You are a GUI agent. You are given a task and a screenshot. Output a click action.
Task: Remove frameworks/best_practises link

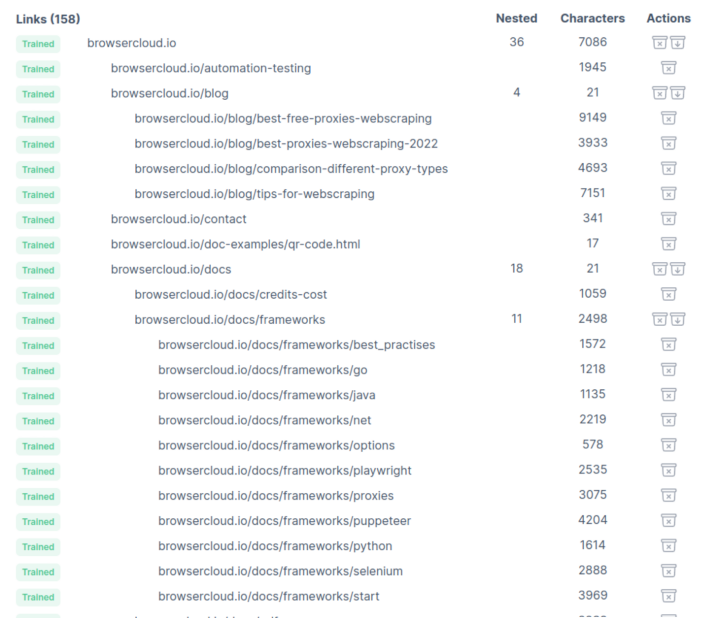pyautogui.click(x=669, y=344)
